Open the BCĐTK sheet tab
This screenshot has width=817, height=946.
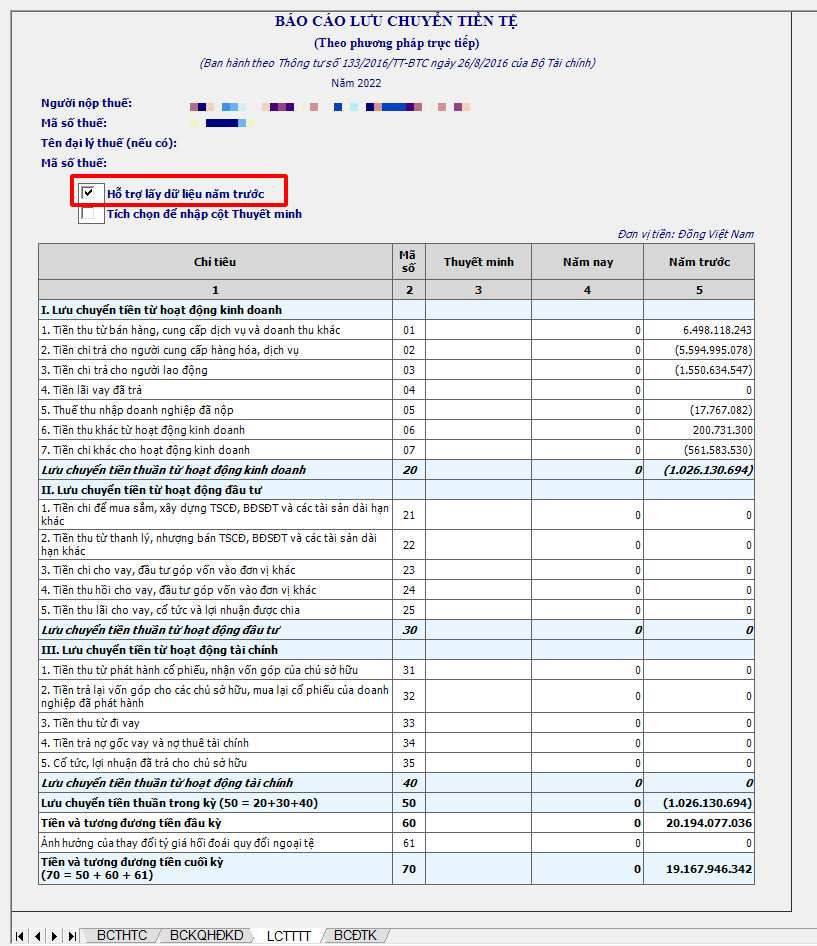point(355,935)
